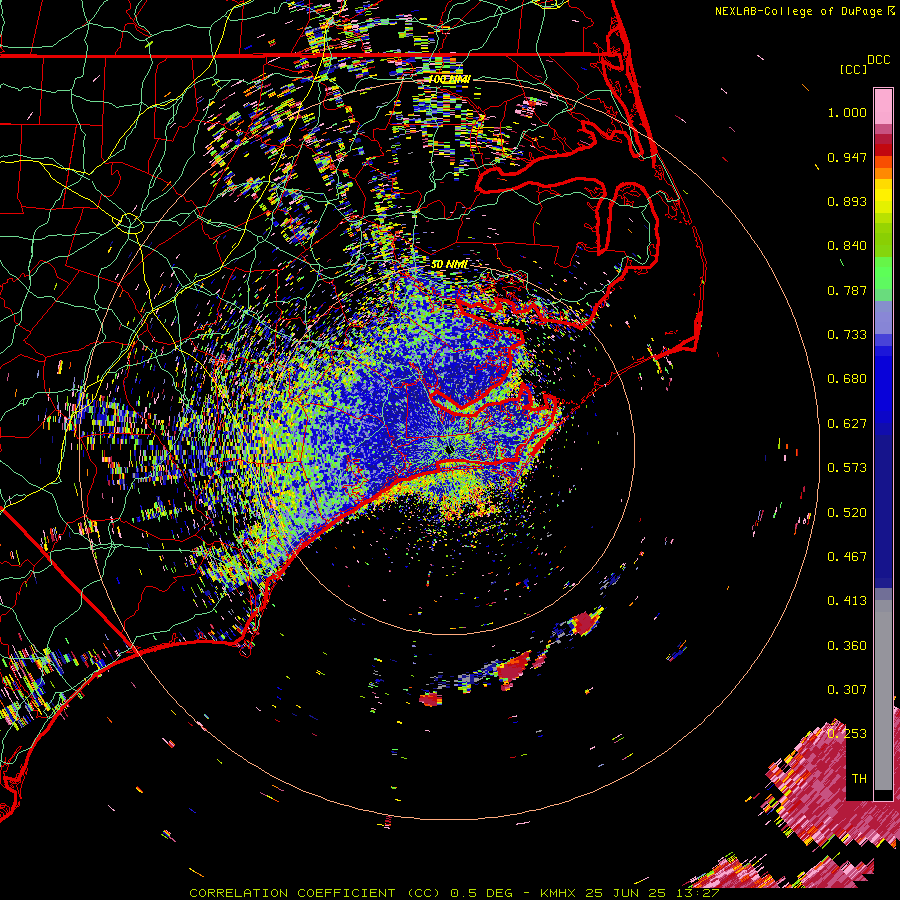Click the 0.787 scale value
This screenshot has height=900, width=900.
point(847,290)
